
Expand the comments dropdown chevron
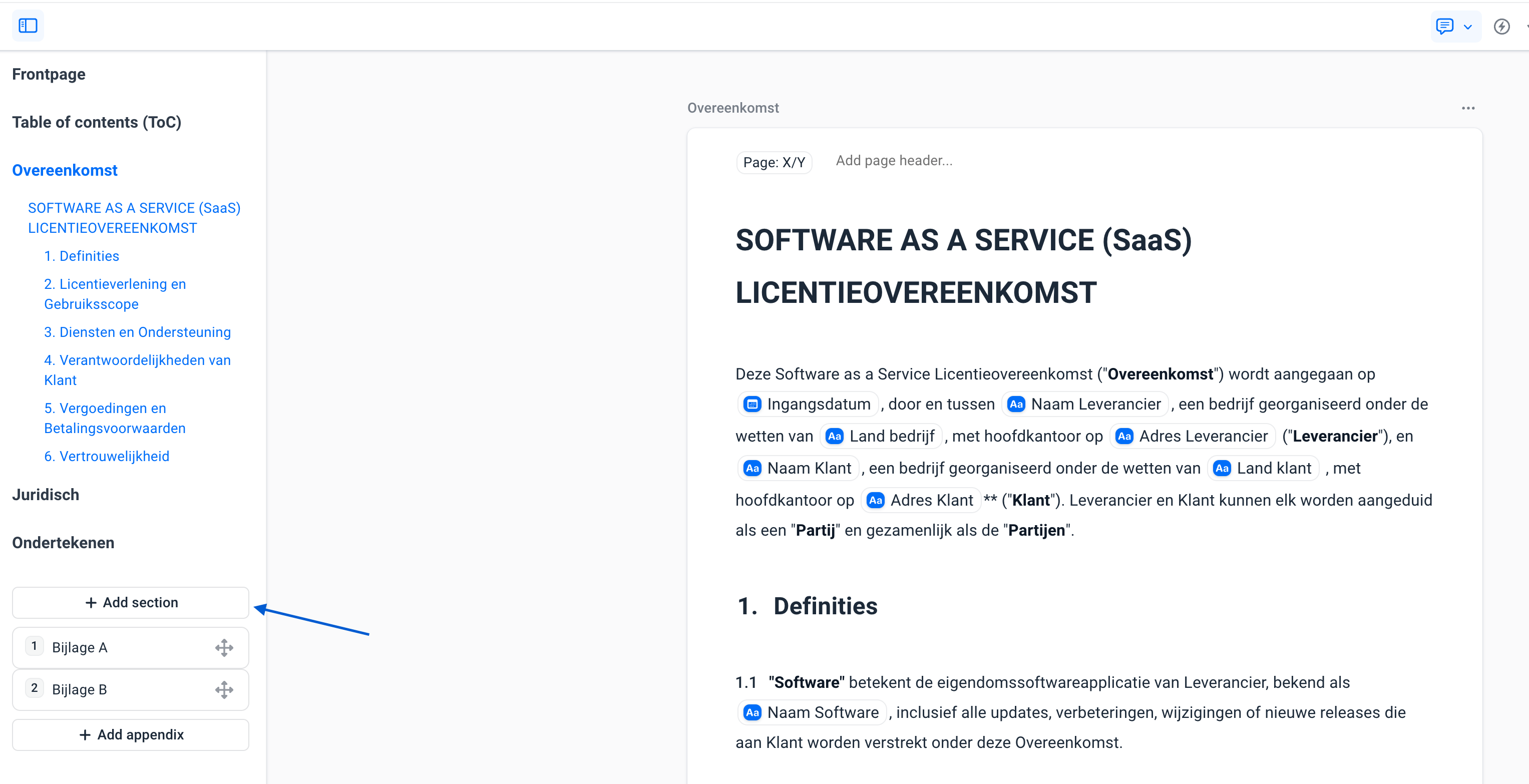1468,27
